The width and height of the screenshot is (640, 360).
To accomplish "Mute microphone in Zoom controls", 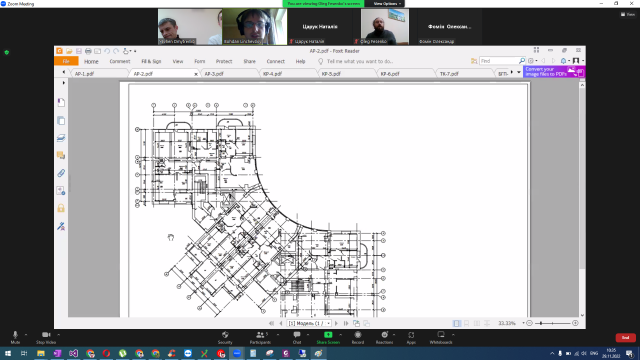I will 16,337.
